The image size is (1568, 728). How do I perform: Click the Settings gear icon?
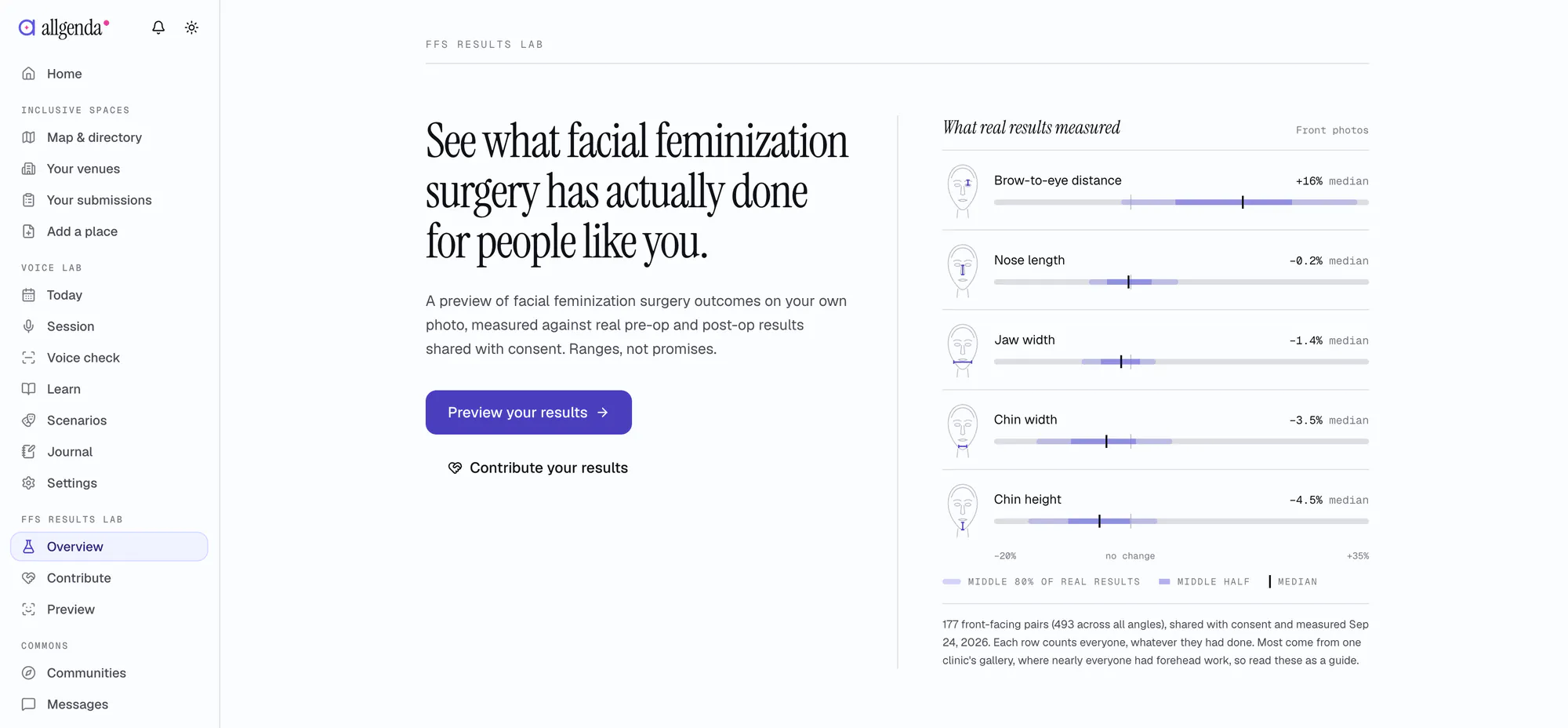coord(29,483)
